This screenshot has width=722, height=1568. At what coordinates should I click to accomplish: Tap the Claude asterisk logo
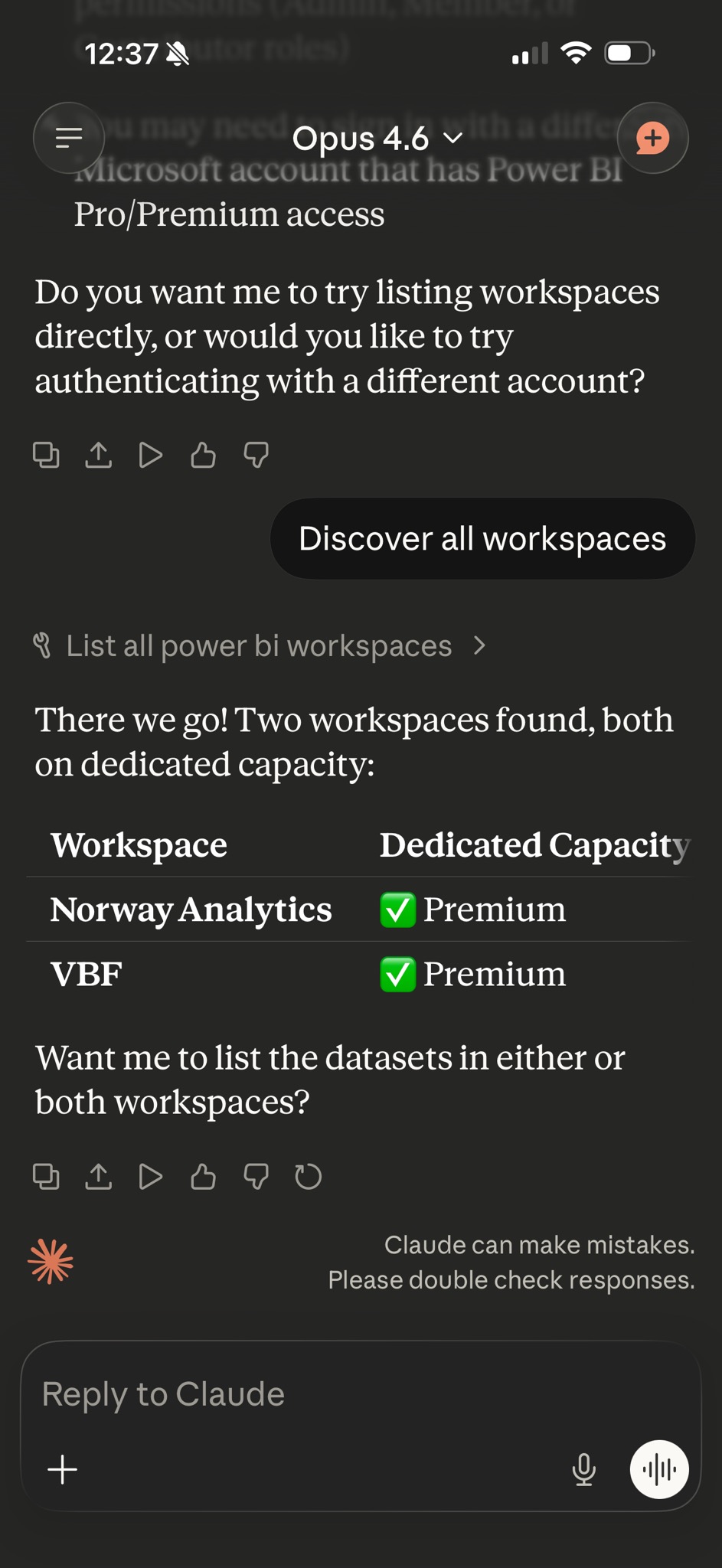click(50, 1260)
